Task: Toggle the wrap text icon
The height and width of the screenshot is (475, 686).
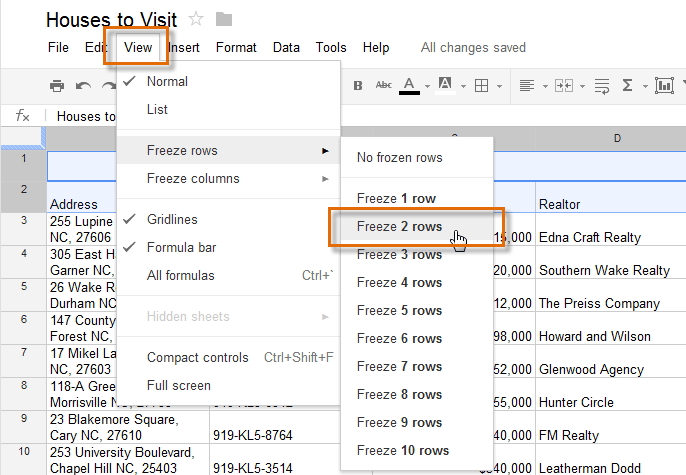Action: [602, 86]
